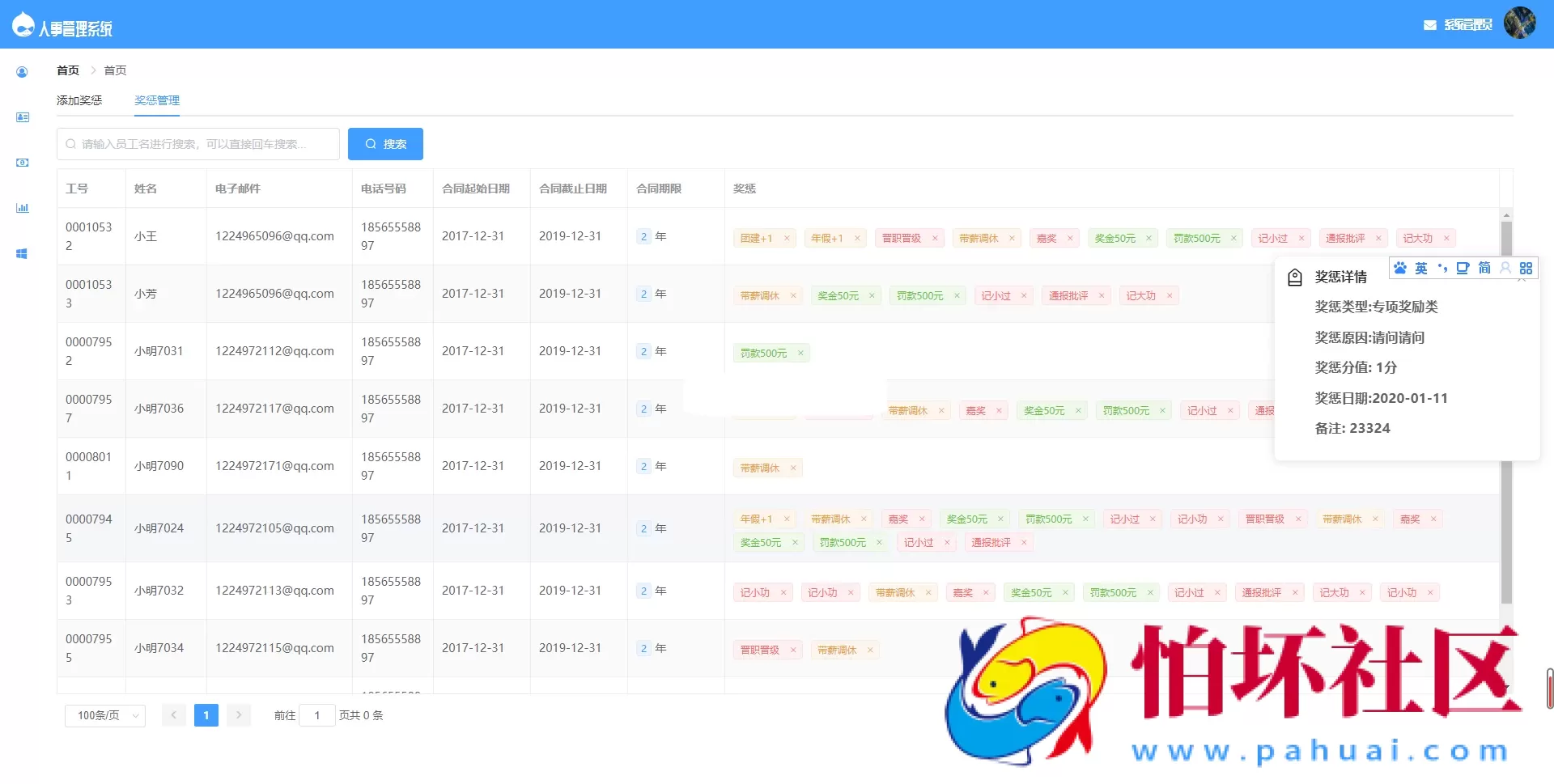
Task: Select the 简 simplified Chinese icon
Action: (1484, 268)
